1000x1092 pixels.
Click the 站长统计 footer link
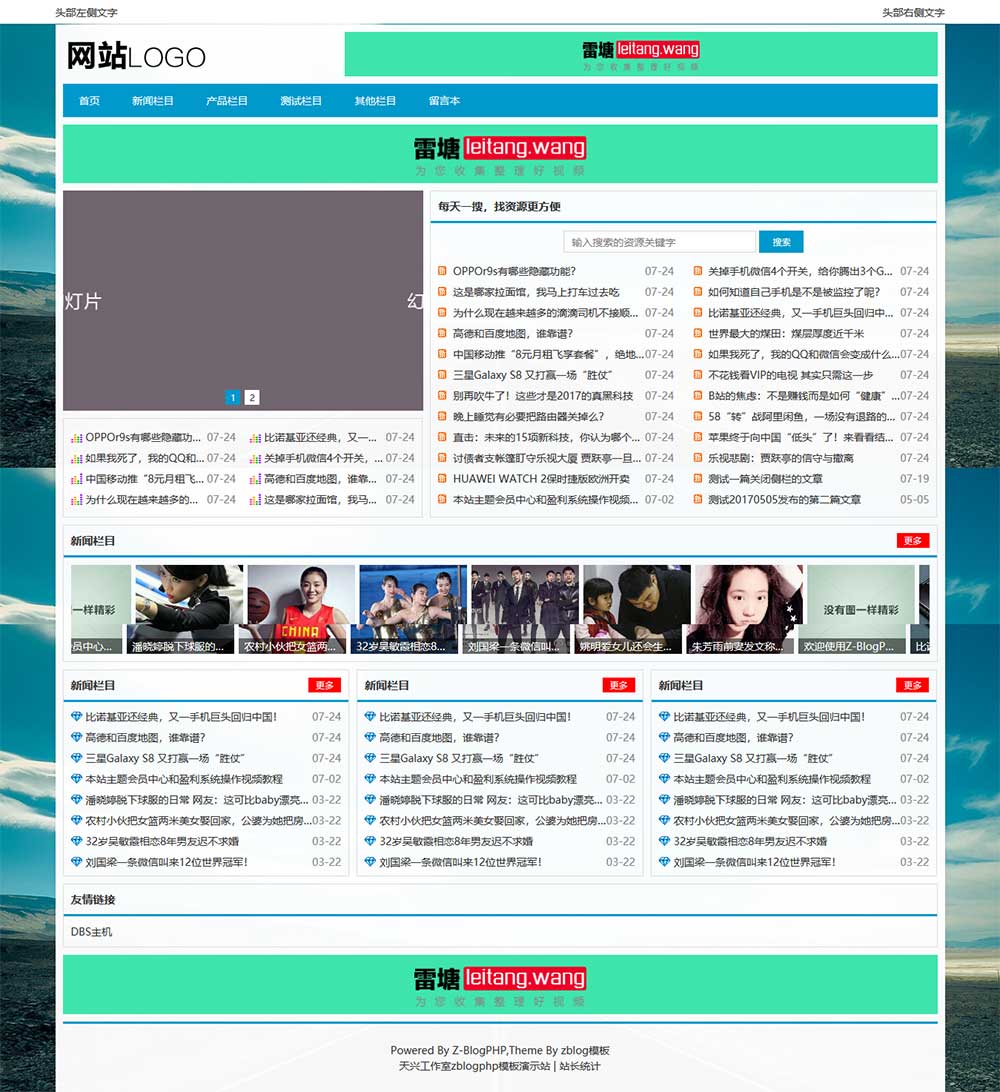pos(580,1066)
